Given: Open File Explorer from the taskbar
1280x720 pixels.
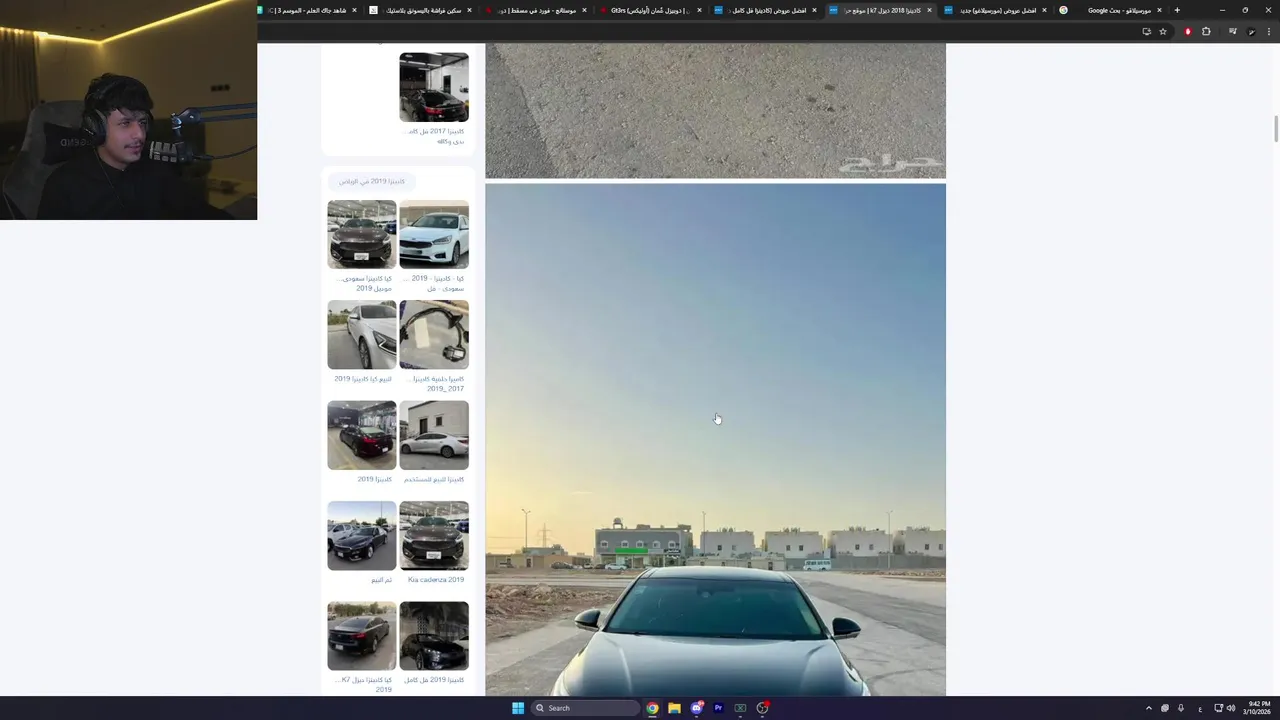Looking at the screenshot, I should pyautogui.click(x=674, y=708).
